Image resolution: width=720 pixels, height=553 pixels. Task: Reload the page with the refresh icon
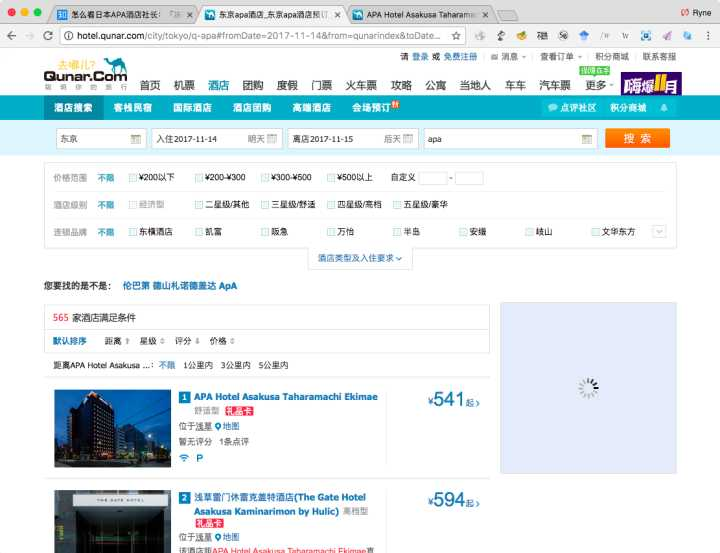[x=50, y=36]
